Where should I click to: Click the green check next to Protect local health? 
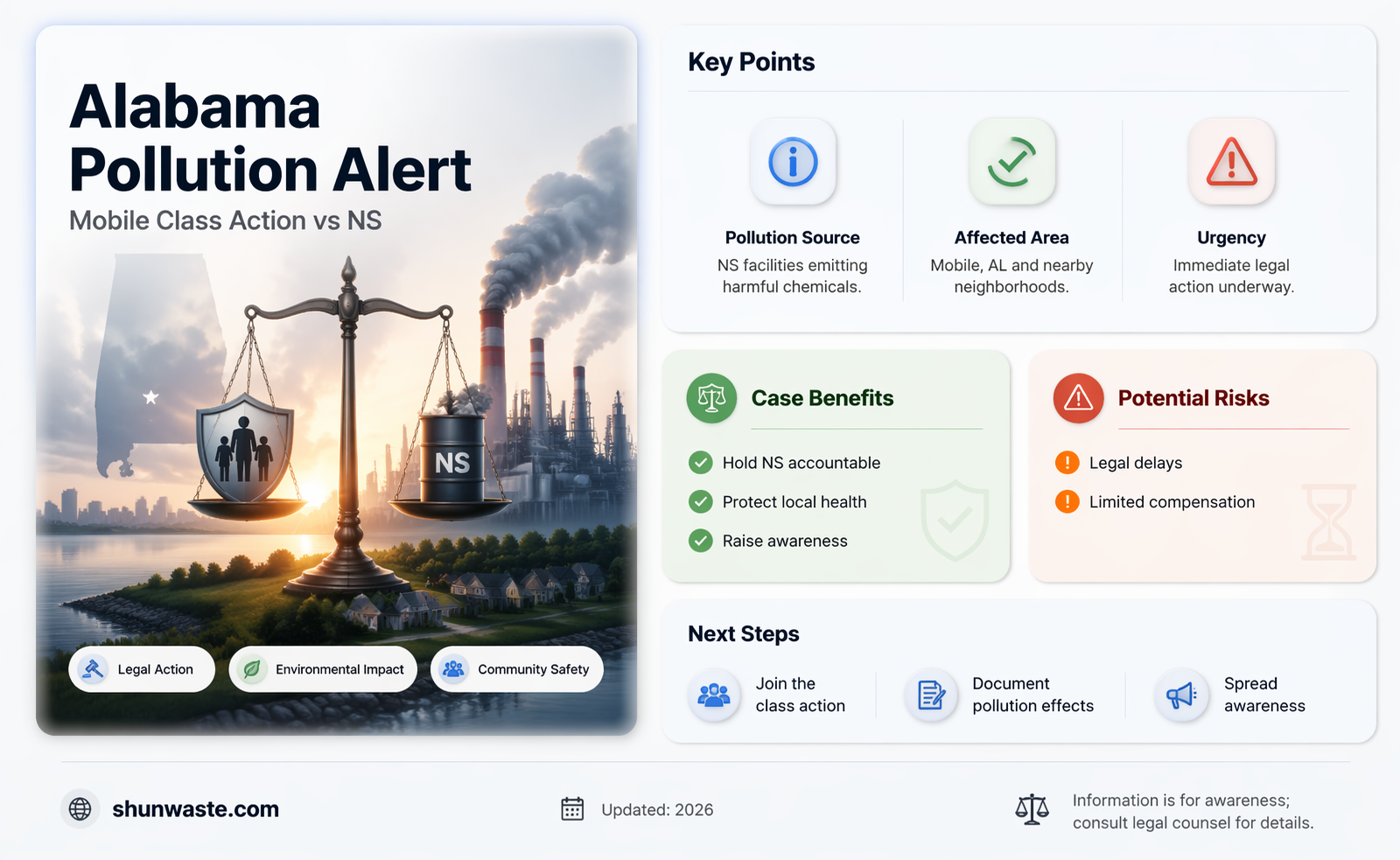(700, 501)
